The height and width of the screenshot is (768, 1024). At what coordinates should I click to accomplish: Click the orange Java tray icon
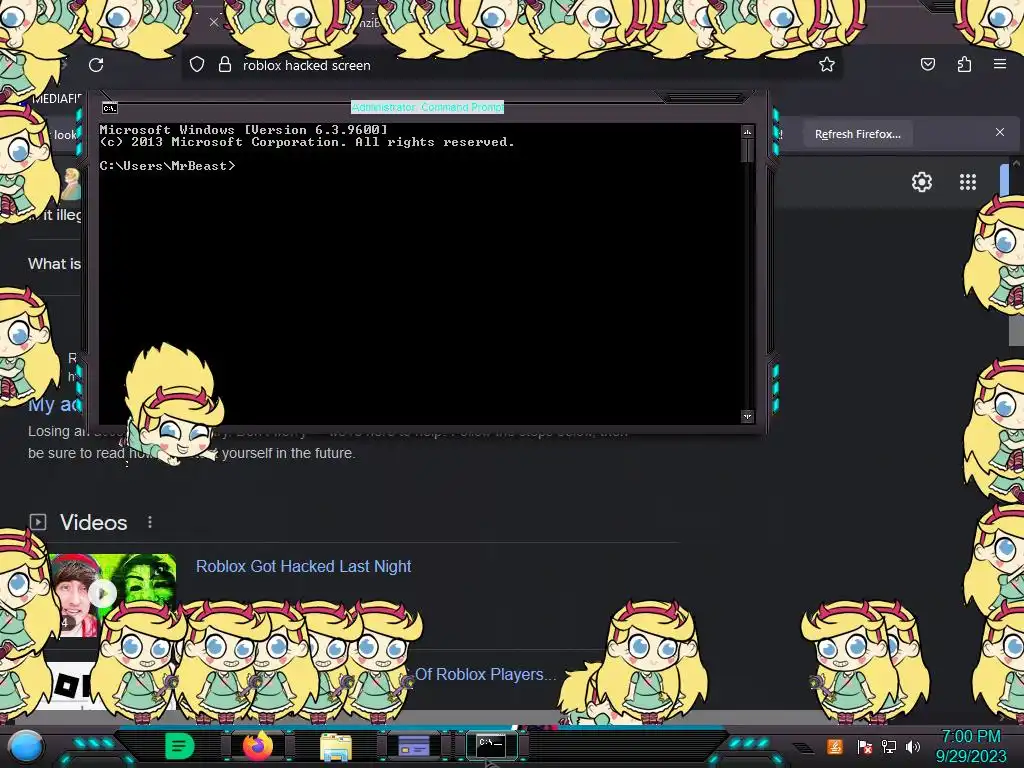pos(835,746)
